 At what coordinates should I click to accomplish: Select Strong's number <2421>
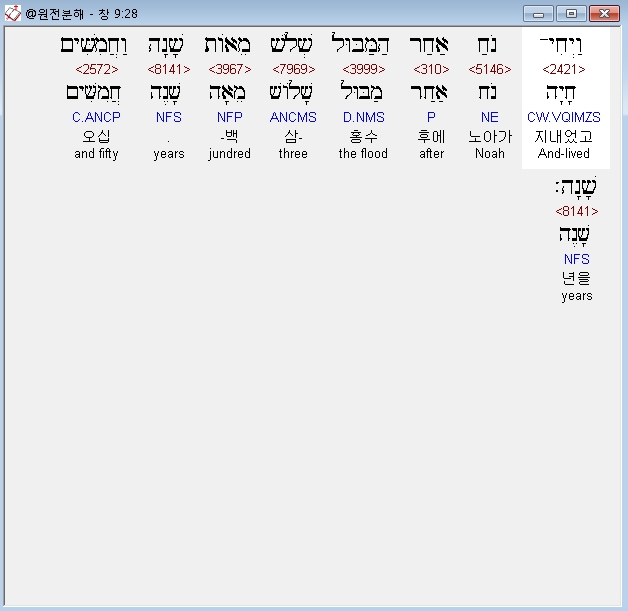coord(564,69)
